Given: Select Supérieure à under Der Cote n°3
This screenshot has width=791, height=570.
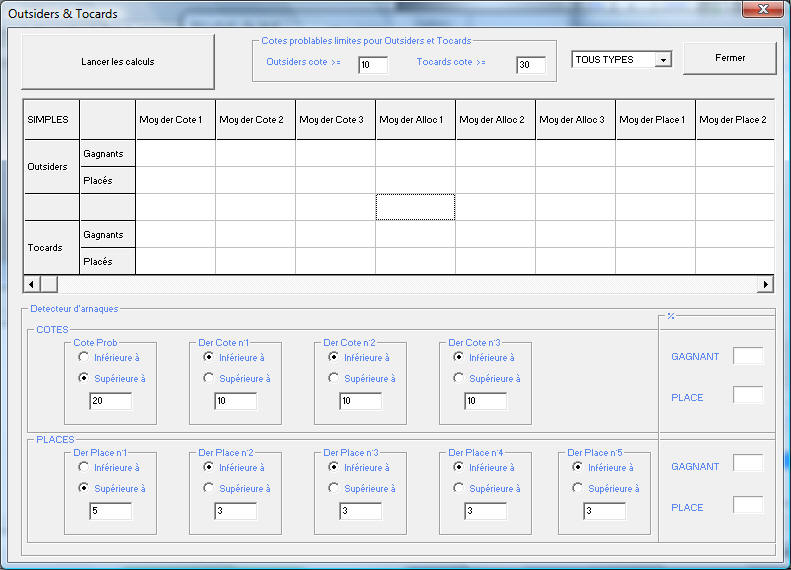Looking at the screenshot, I should coord(459,379).
